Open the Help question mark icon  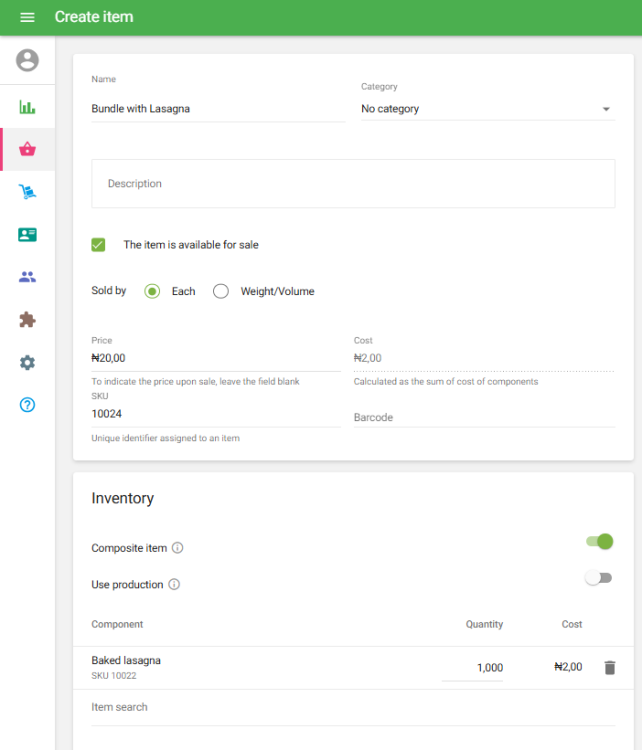[27, 405]
